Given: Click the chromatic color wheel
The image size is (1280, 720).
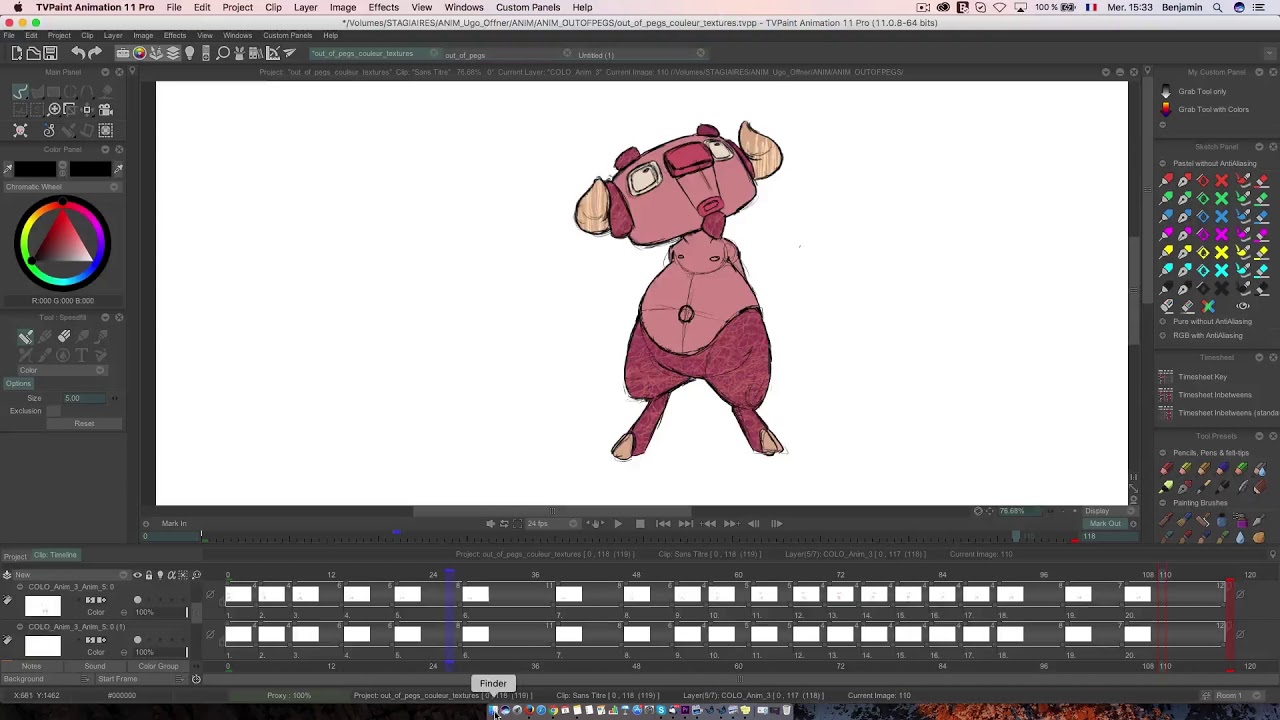Looking at the screenshot, I should 62,241.
